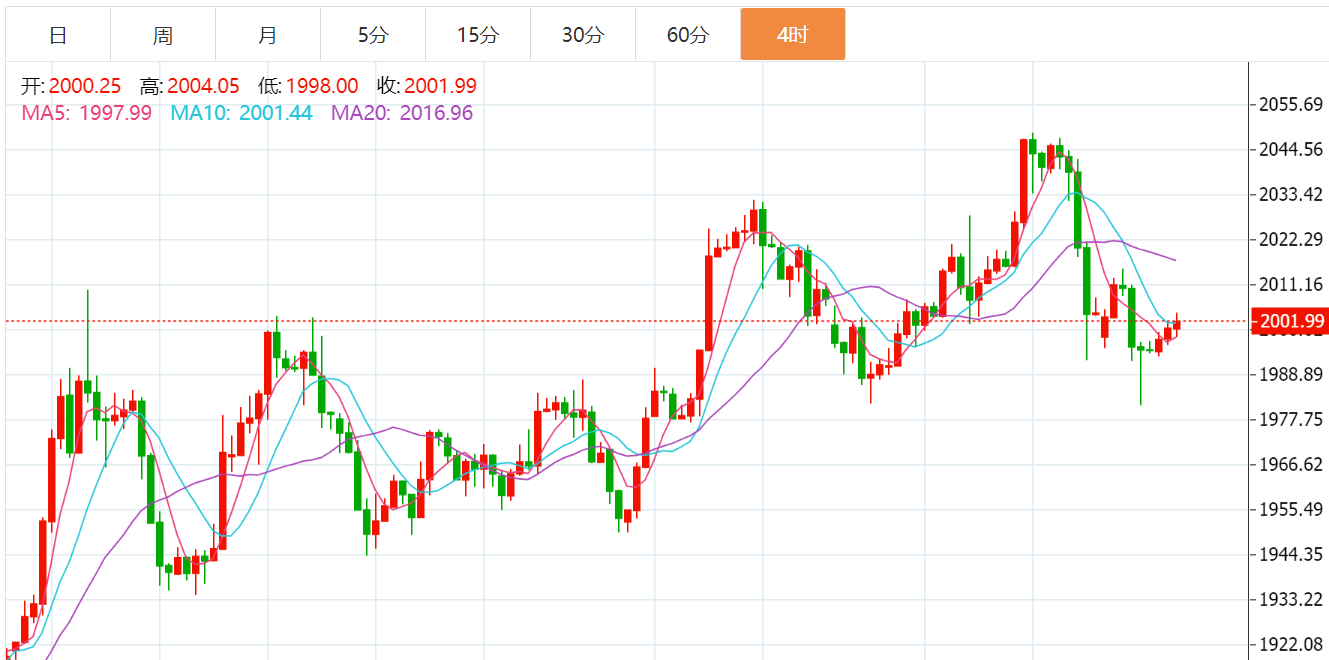1329x660 pixels.
Task: Select the 5分 timeframe tab
Action: [373, 35]
